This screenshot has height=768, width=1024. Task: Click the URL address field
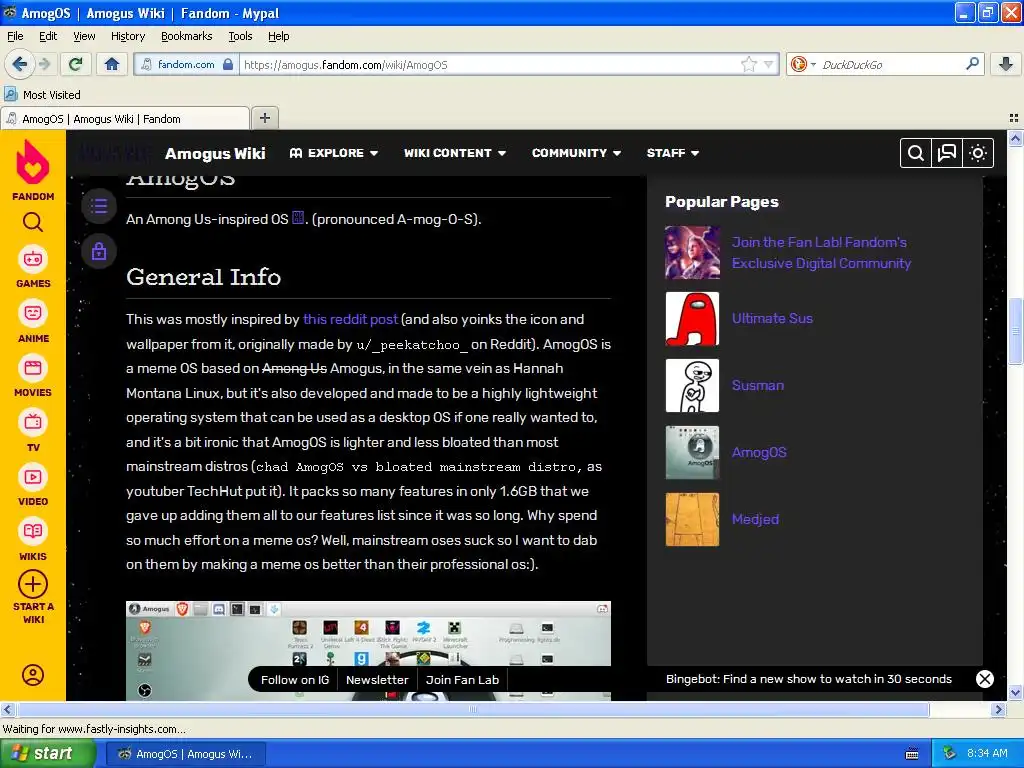(x=490, y=65)
